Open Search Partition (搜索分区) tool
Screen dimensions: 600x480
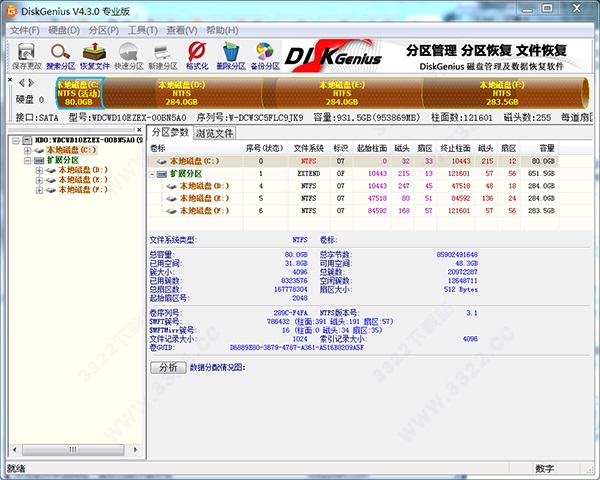(x=60, y=56)
